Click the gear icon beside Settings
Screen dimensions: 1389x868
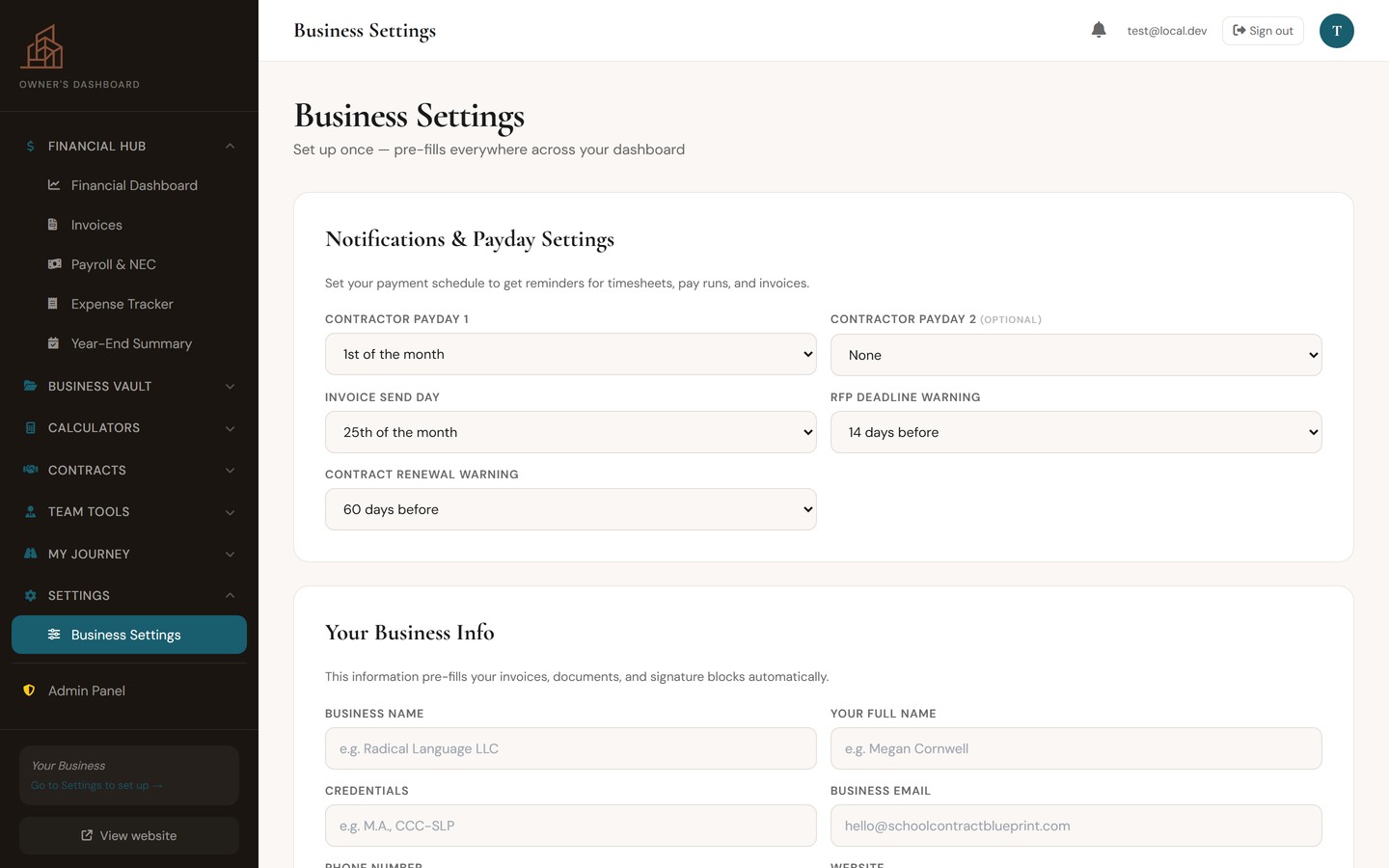pyautogui.click(x=30, y=595)
